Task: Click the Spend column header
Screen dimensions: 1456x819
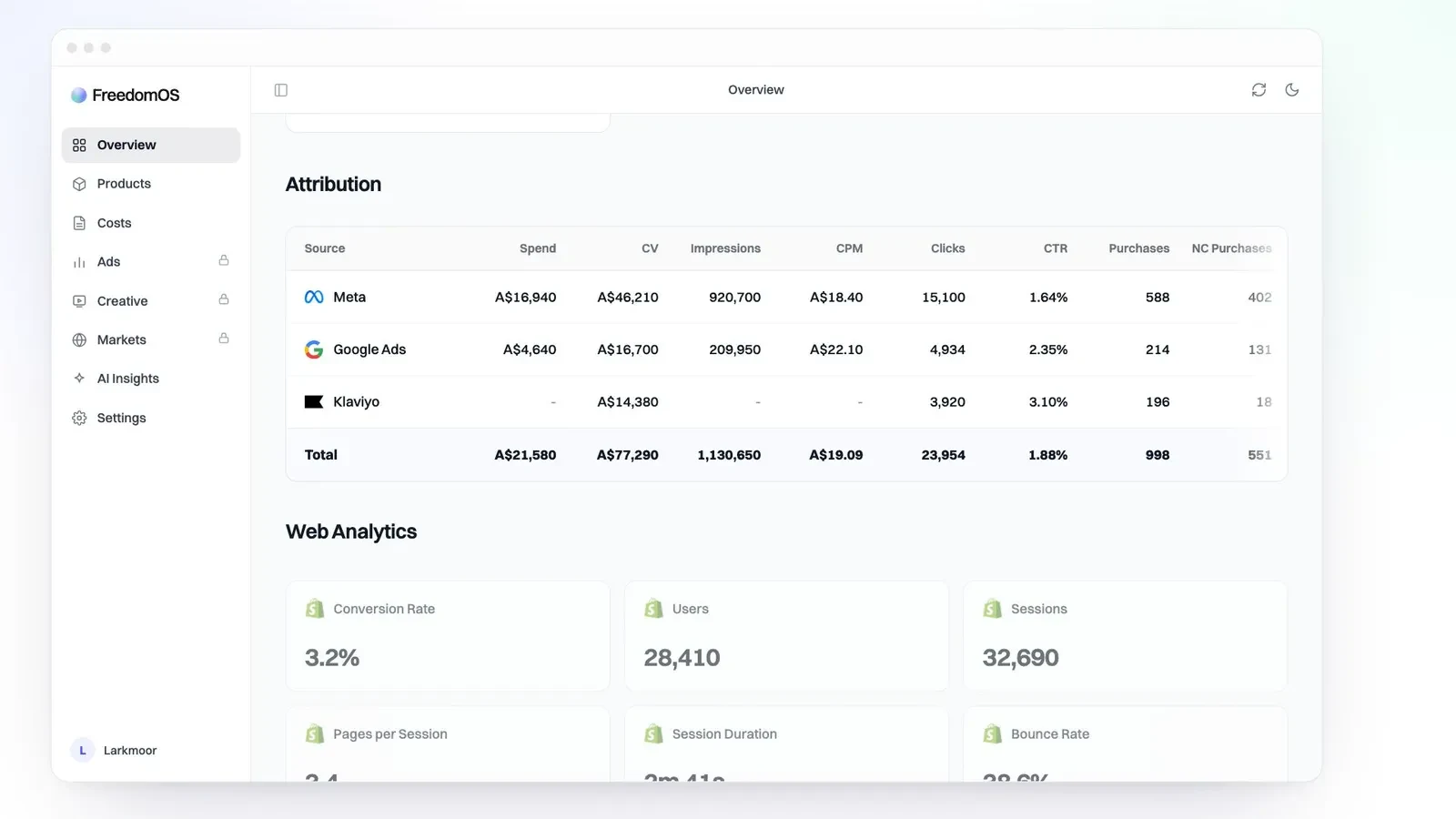Action: [538, 248]
